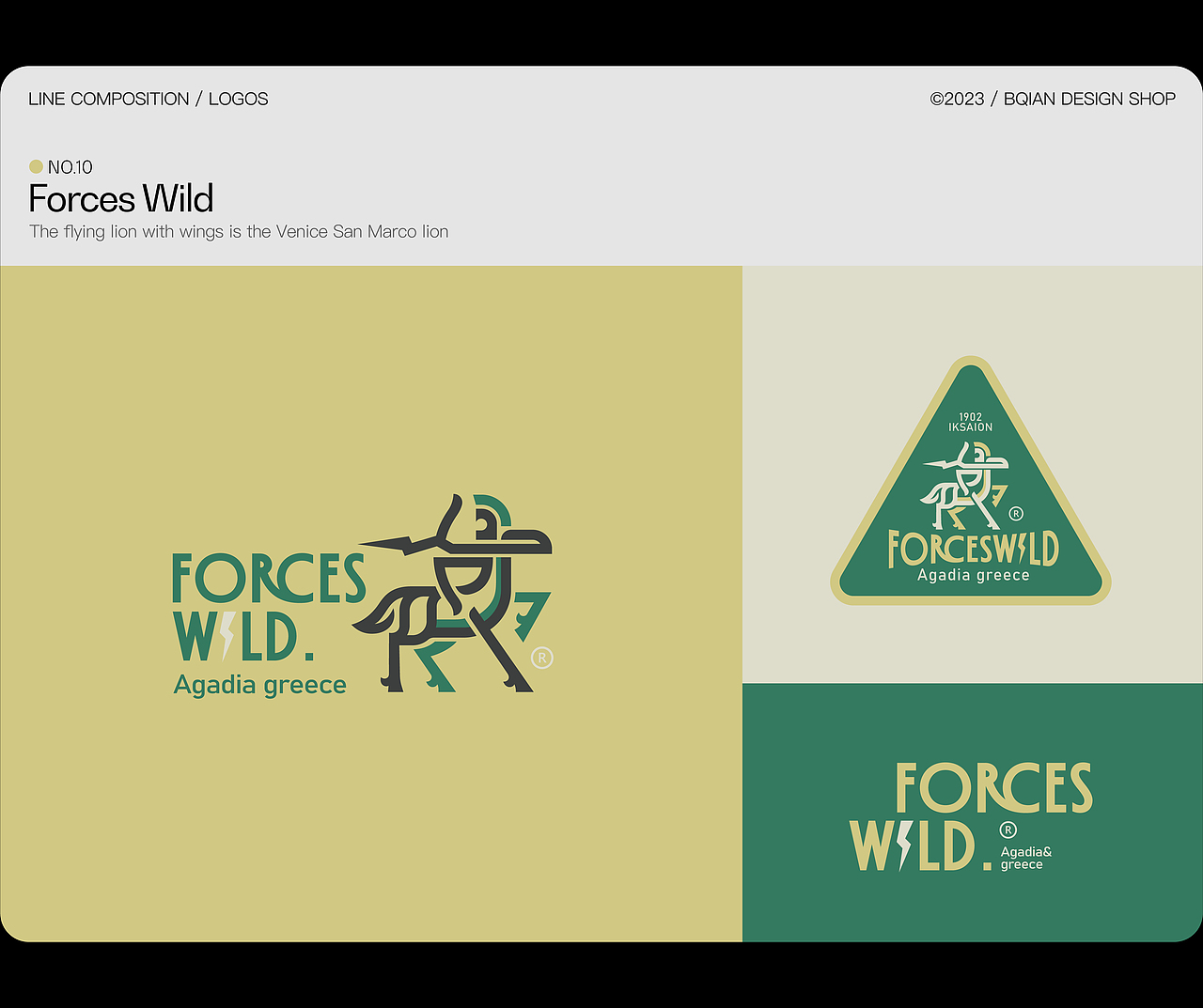
Task: Click the 'LINE COMPOSITION / LOGOS' header text
Action: coord(148,99)
